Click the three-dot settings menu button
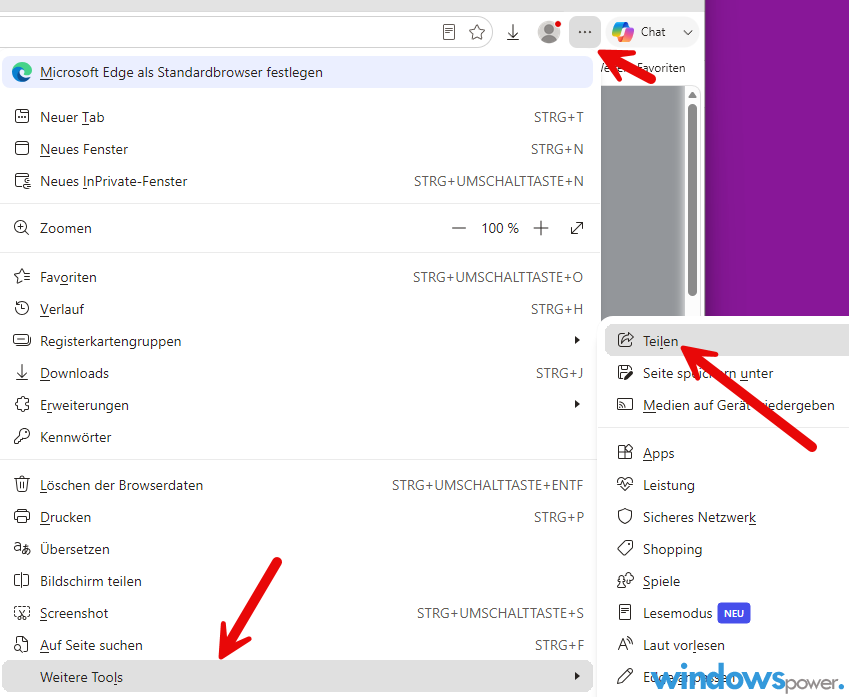 click(x=585, y=32)
